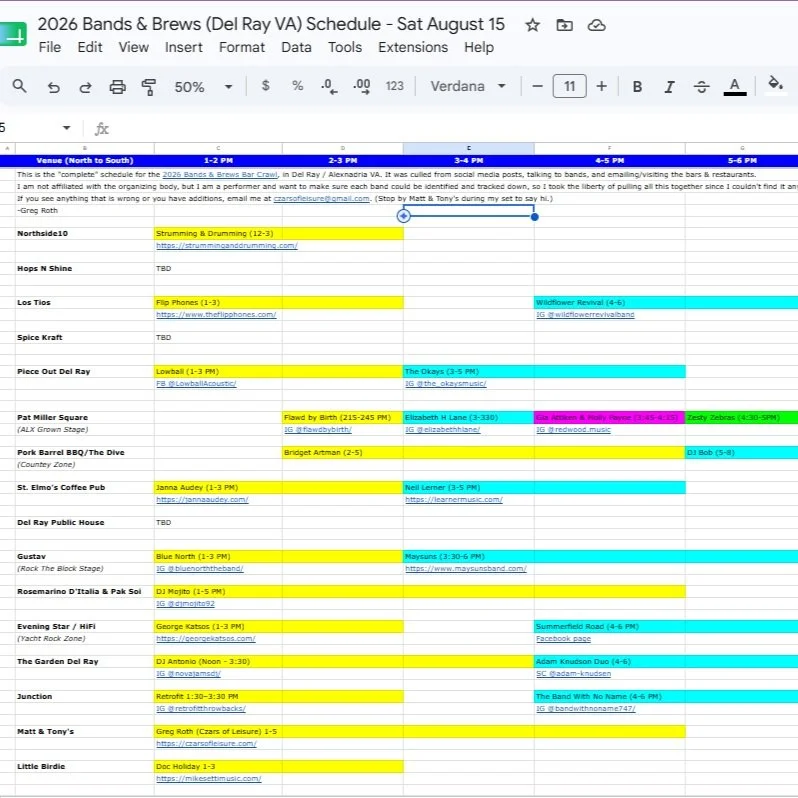Check the cloud save status icon
798x798 pixels.
pyautogui.click(x=596, y=25)
